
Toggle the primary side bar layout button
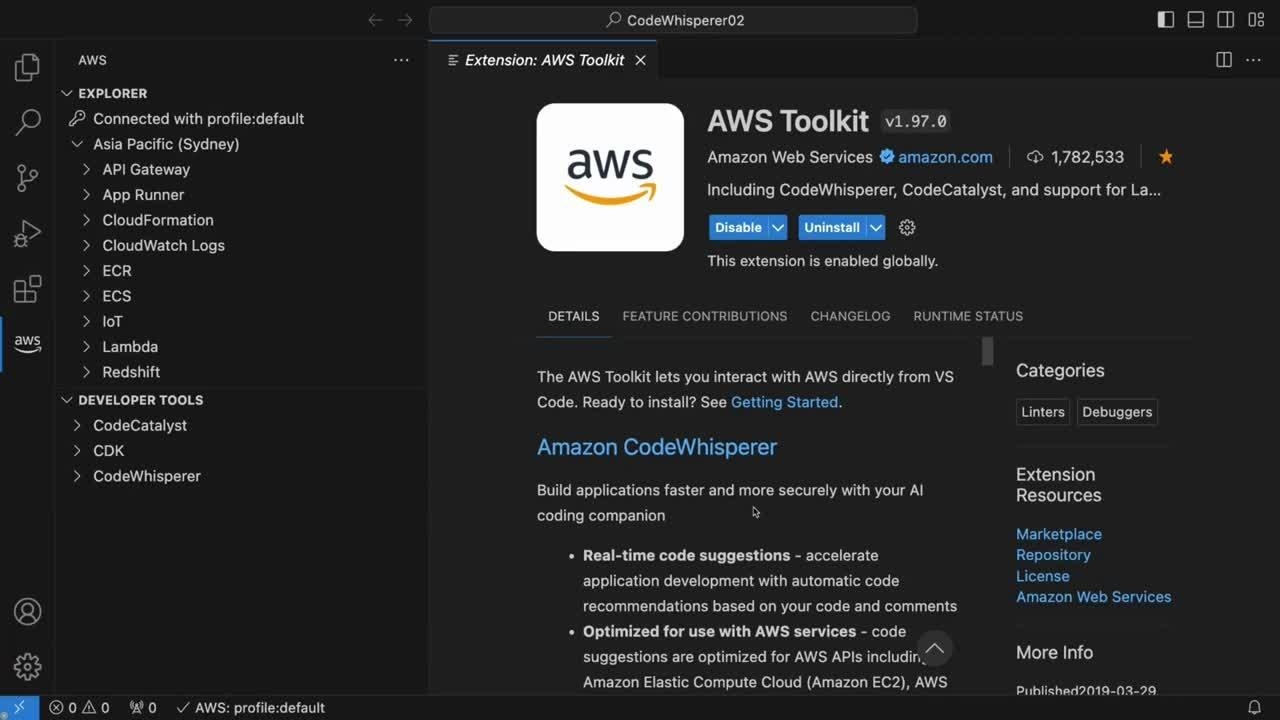coord(1166,20)
